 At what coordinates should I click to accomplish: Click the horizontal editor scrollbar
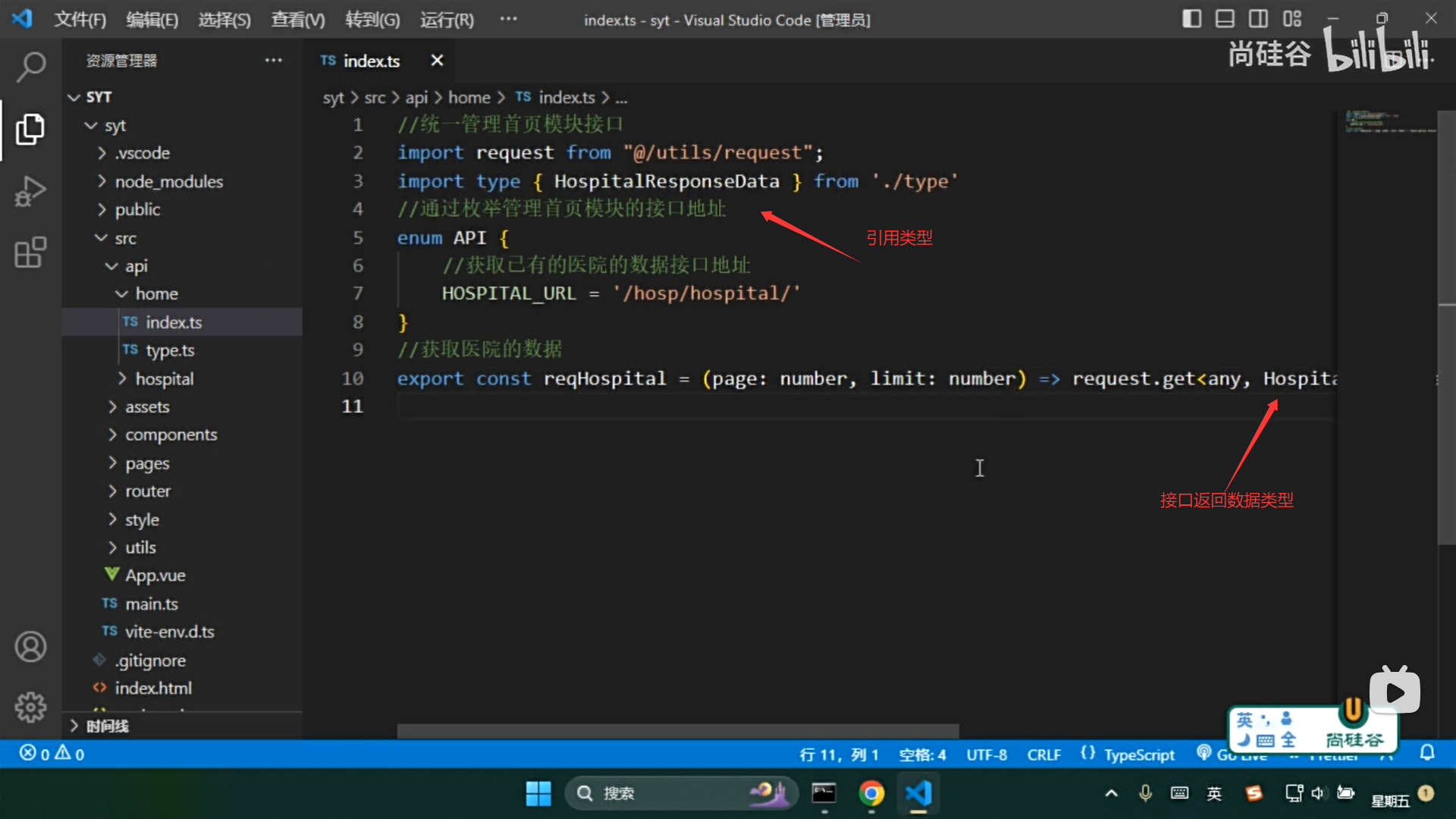click(677, 731)
